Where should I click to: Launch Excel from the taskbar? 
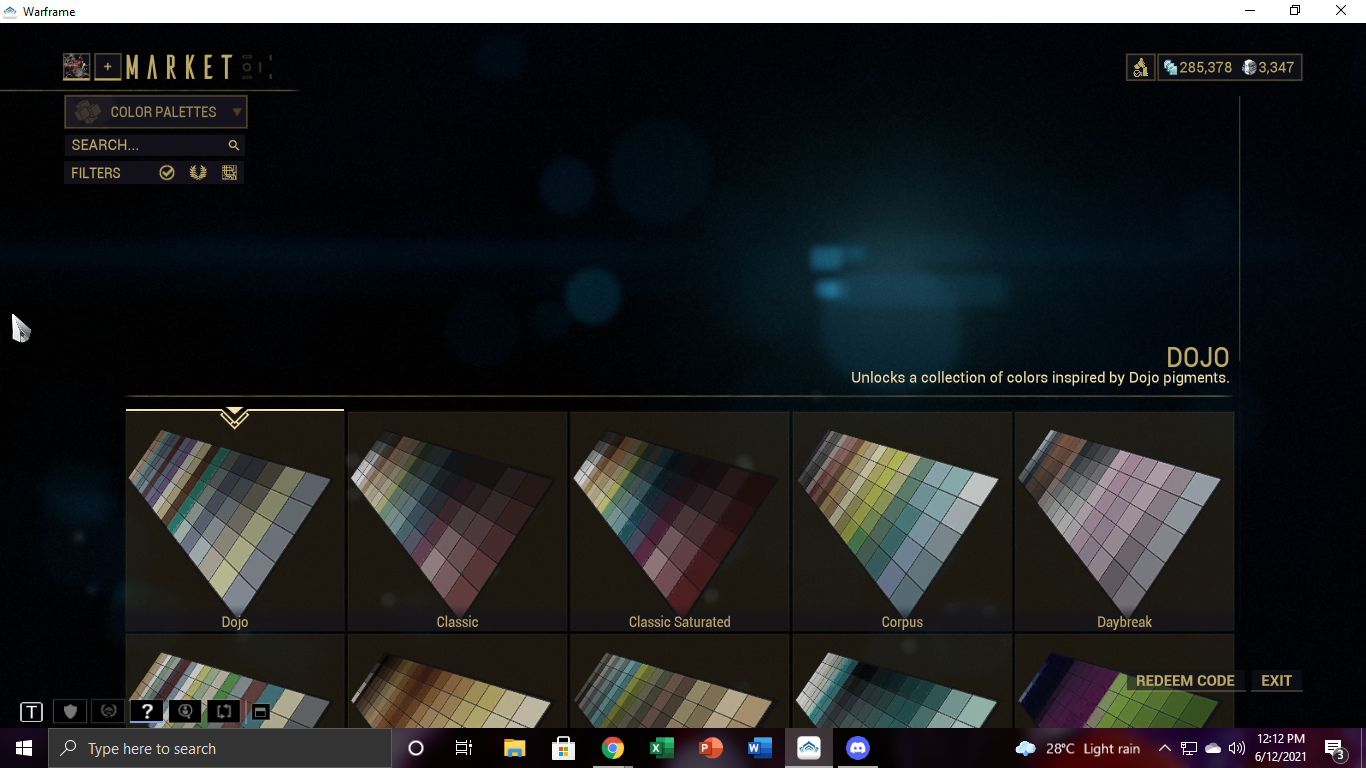coord(661,748)
